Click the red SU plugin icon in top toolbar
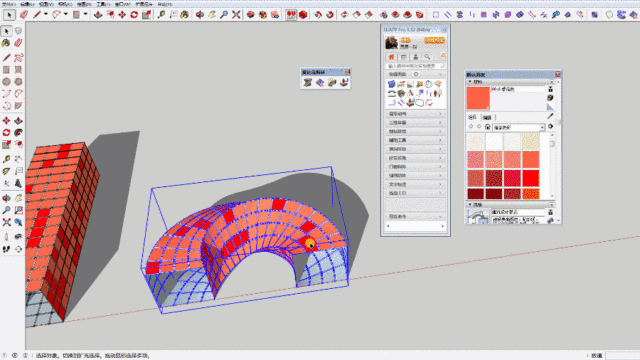Image resolution: width=640 pixels, height=360 pixels. click(291, 15)
